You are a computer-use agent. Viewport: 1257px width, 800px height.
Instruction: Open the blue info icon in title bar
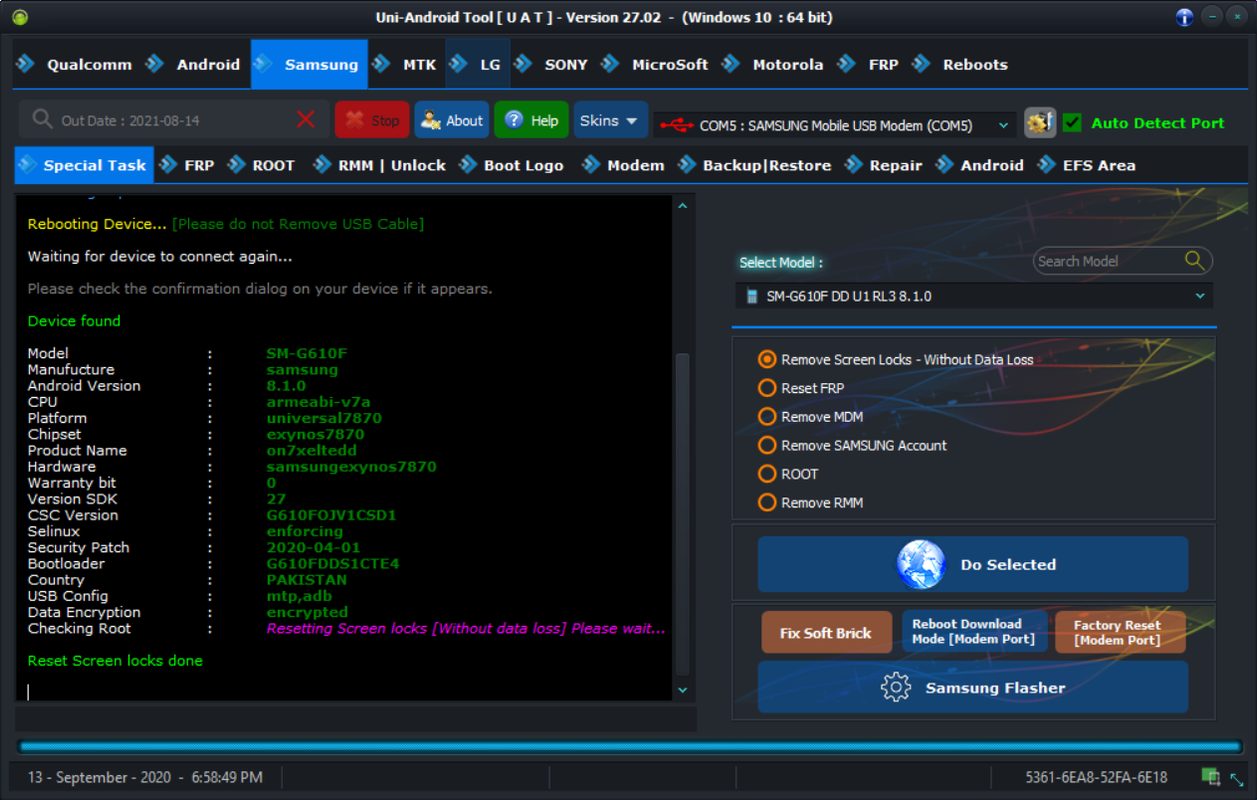pos(1184,17)
